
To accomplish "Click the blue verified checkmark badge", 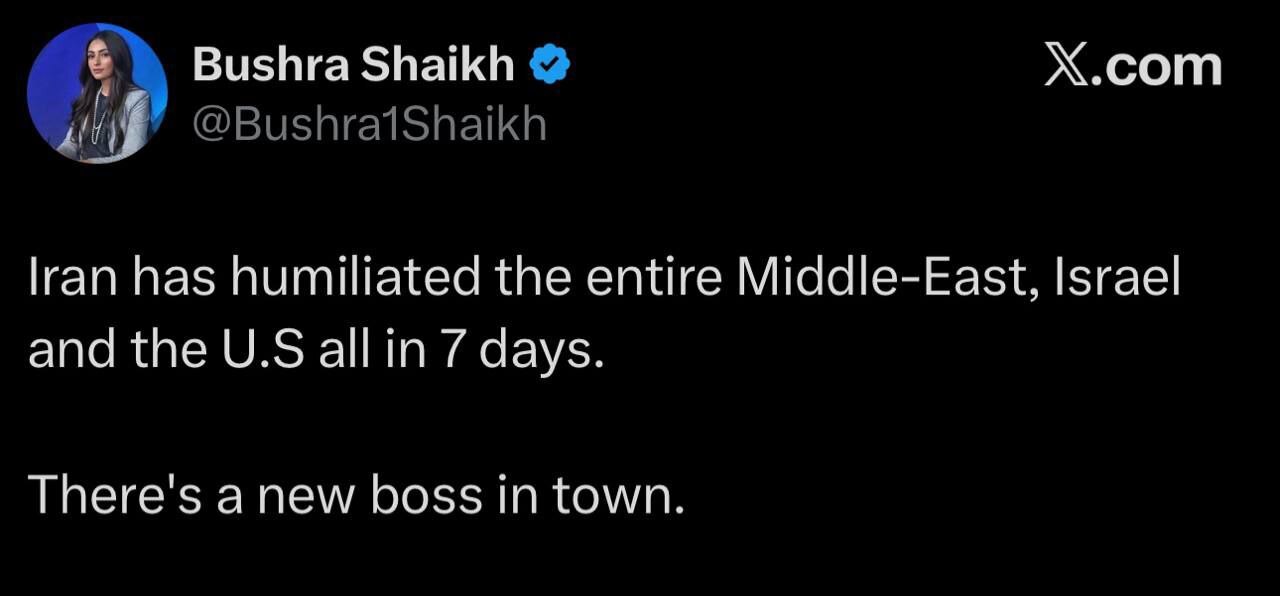I will (549, 67).
